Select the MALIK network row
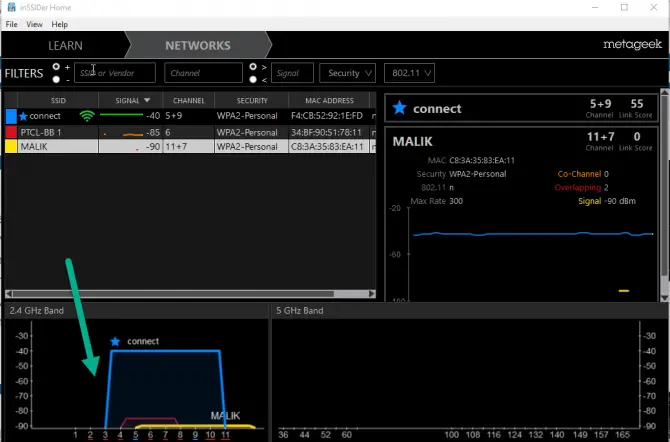The image size is (670, 442). (191, 146)
